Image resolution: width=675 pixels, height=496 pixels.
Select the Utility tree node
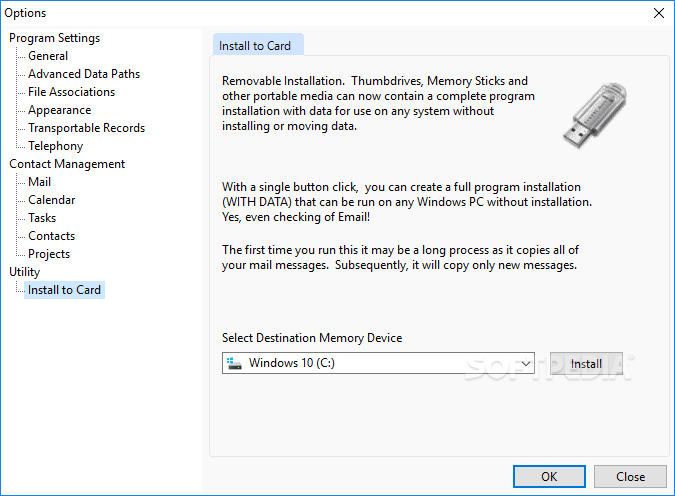point(25,272)
